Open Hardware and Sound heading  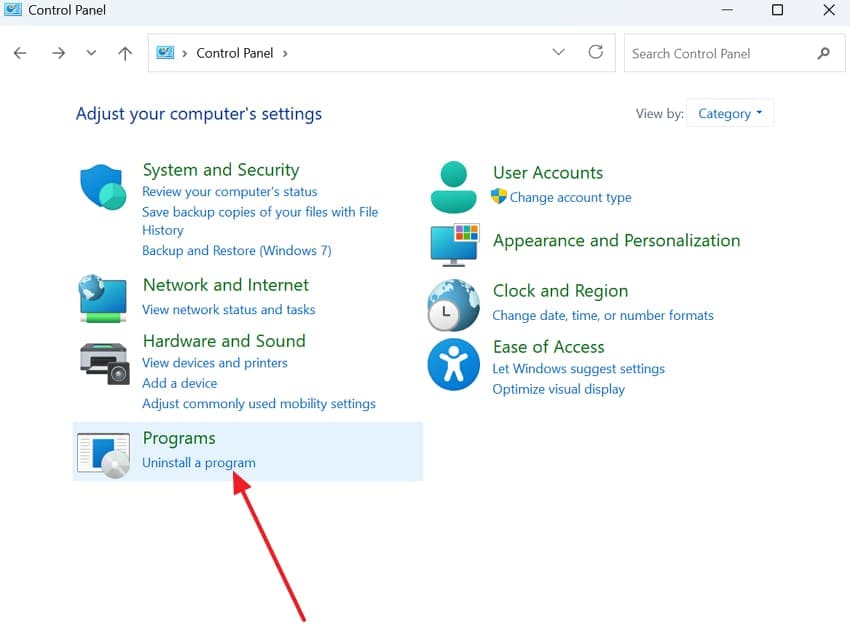pos(224,341)
